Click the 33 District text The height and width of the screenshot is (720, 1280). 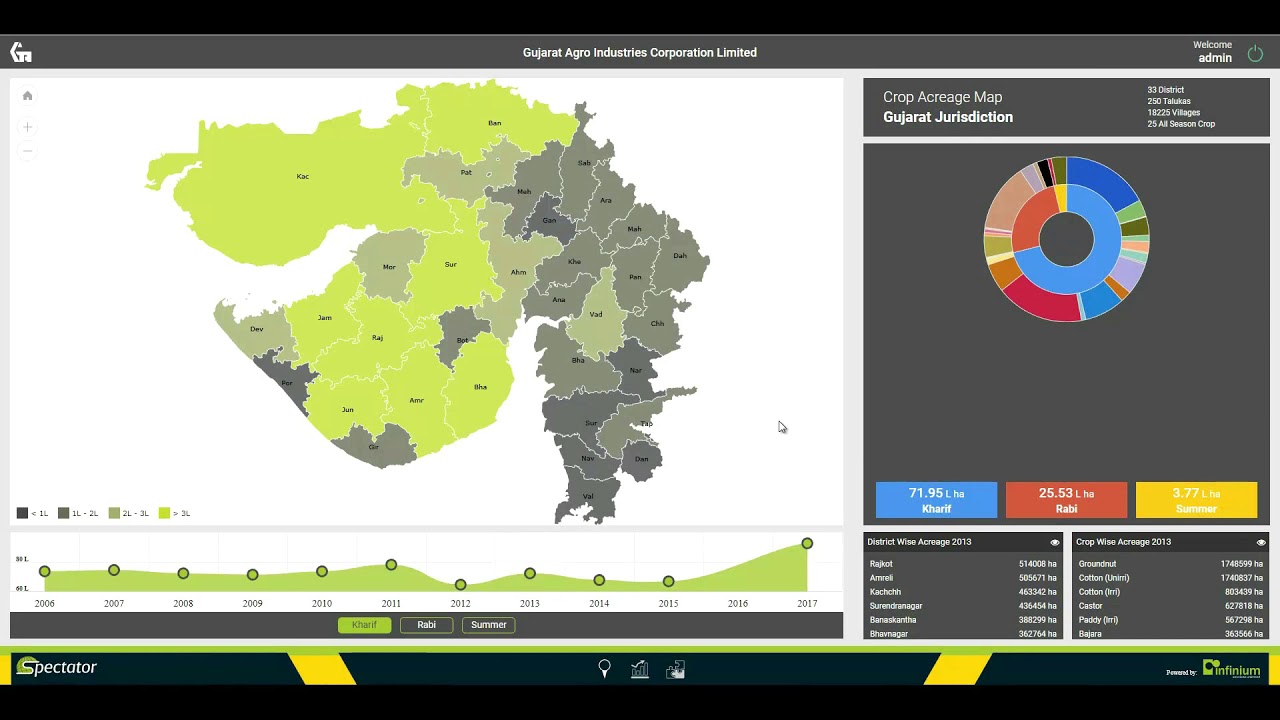[x=1166, y=90]
